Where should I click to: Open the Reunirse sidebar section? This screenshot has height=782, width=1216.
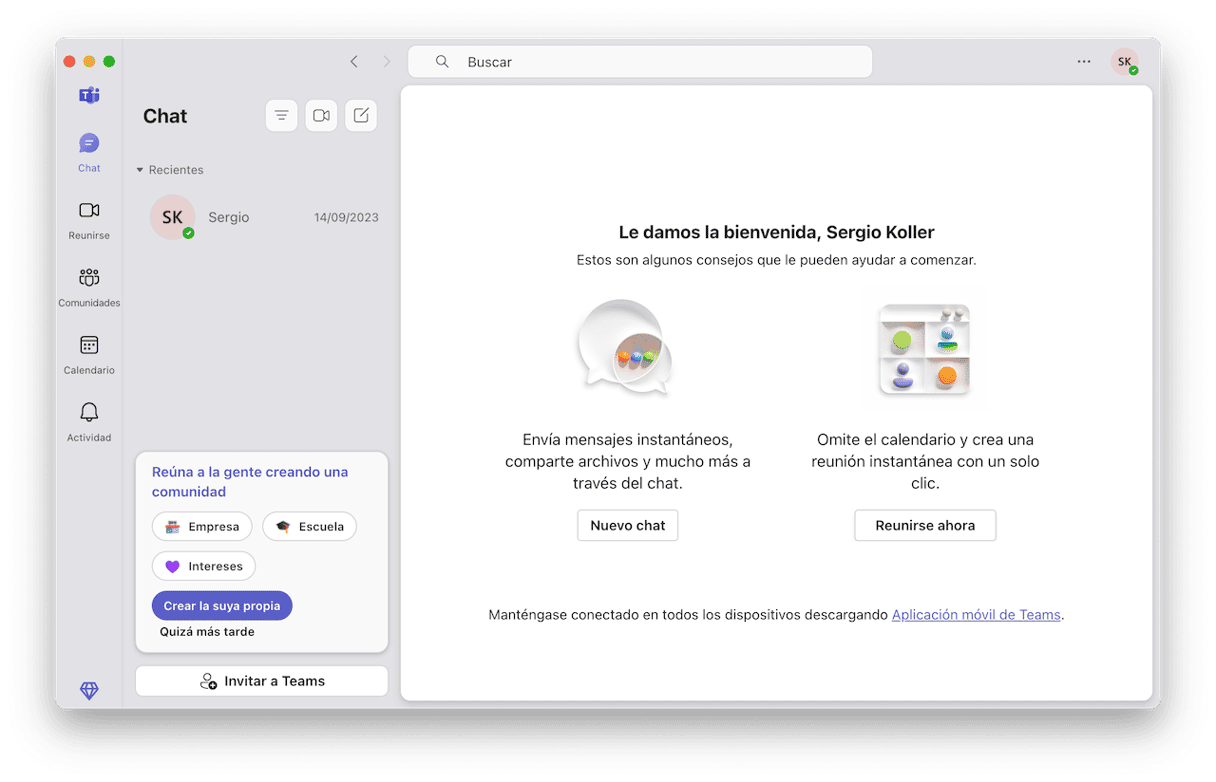tap(89, 220)
